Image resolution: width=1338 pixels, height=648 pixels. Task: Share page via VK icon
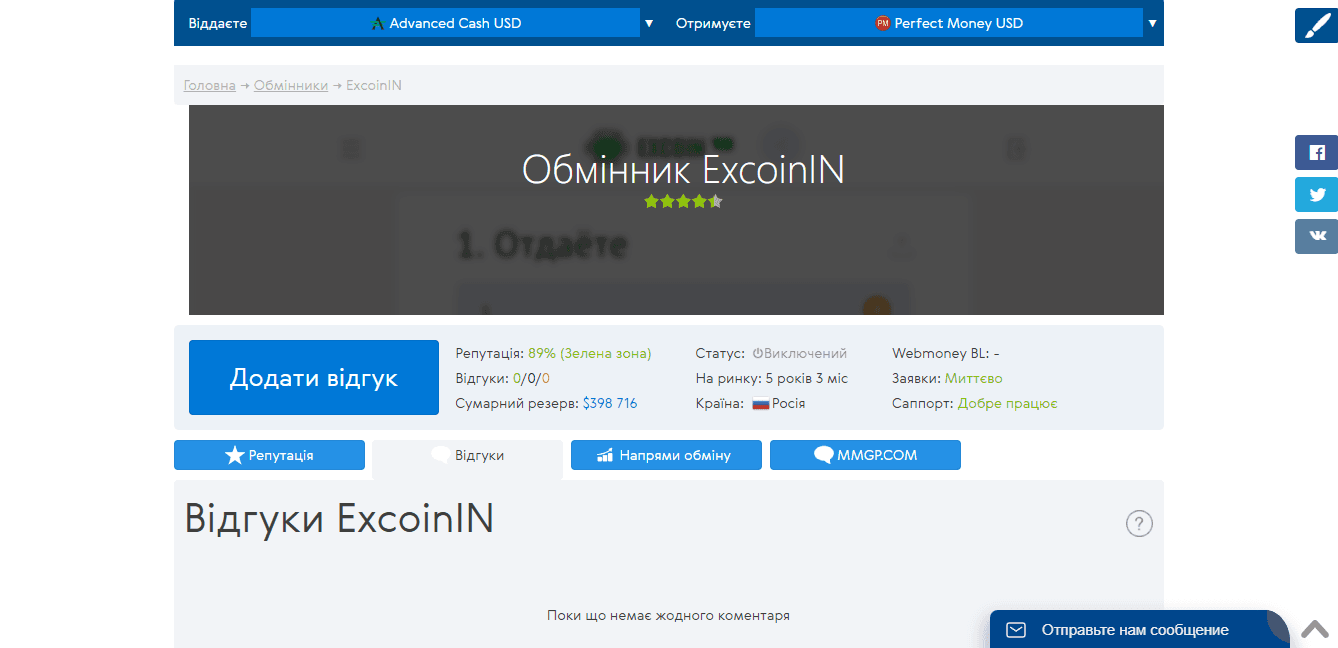coord(1316,236)
